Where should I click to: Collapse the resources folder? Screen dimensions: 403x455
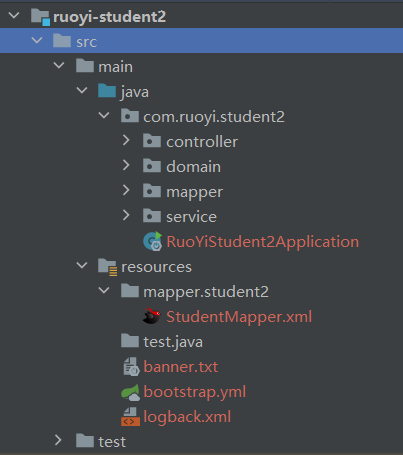tap(82, 265)
